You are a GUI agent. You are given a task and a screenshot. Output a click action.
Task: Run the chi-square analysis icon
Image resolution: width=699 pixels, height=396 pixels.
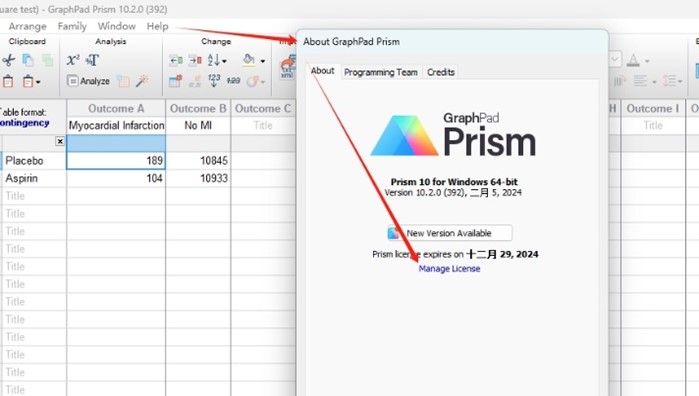click(x=73, y=60)
